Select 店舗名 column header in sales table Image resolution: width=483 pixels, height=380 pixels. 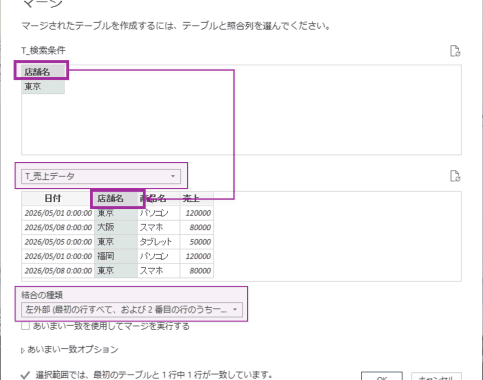116,199
